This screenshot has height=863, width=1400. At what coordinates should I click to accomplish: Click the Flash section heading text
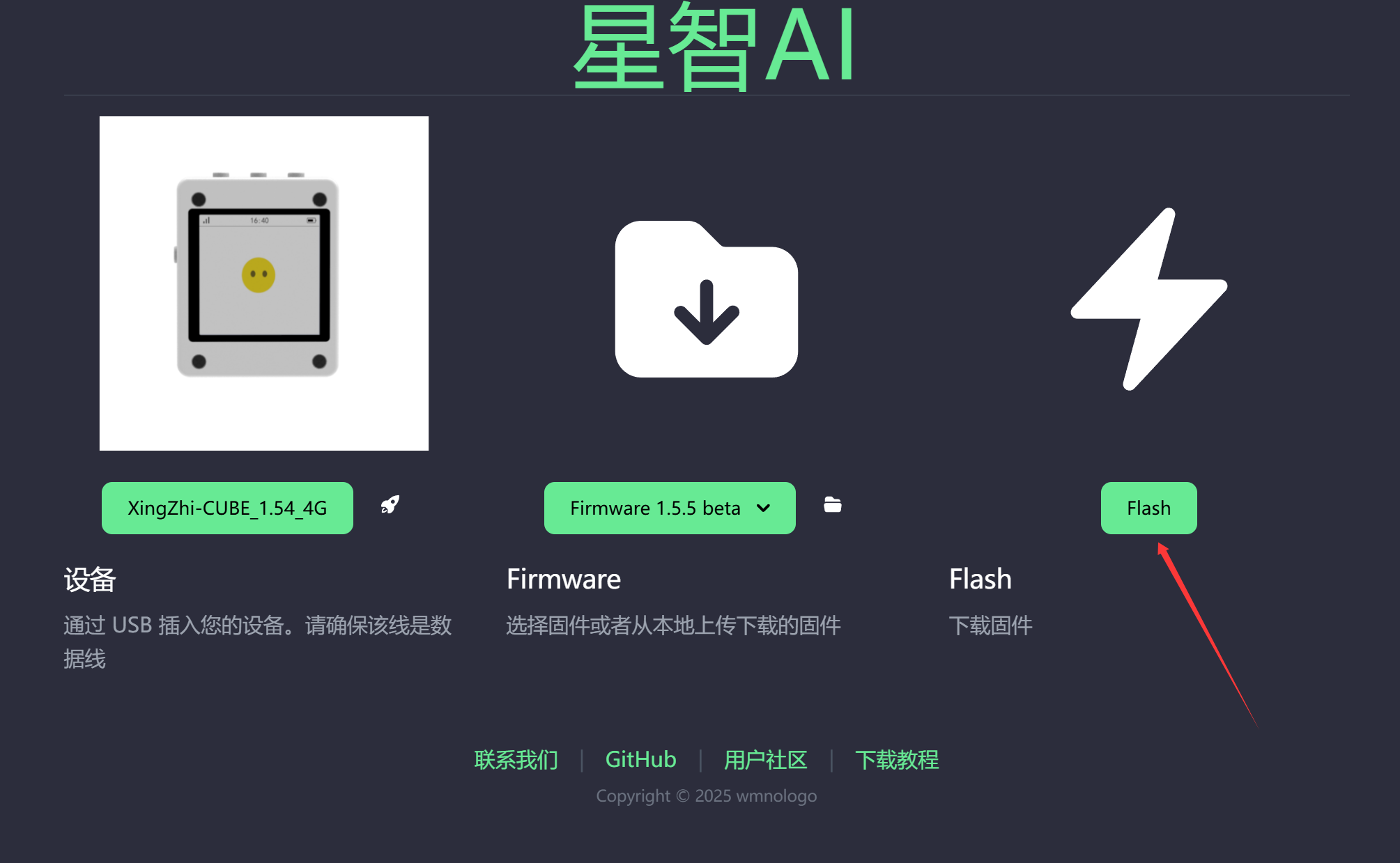(x=980, y=580)
